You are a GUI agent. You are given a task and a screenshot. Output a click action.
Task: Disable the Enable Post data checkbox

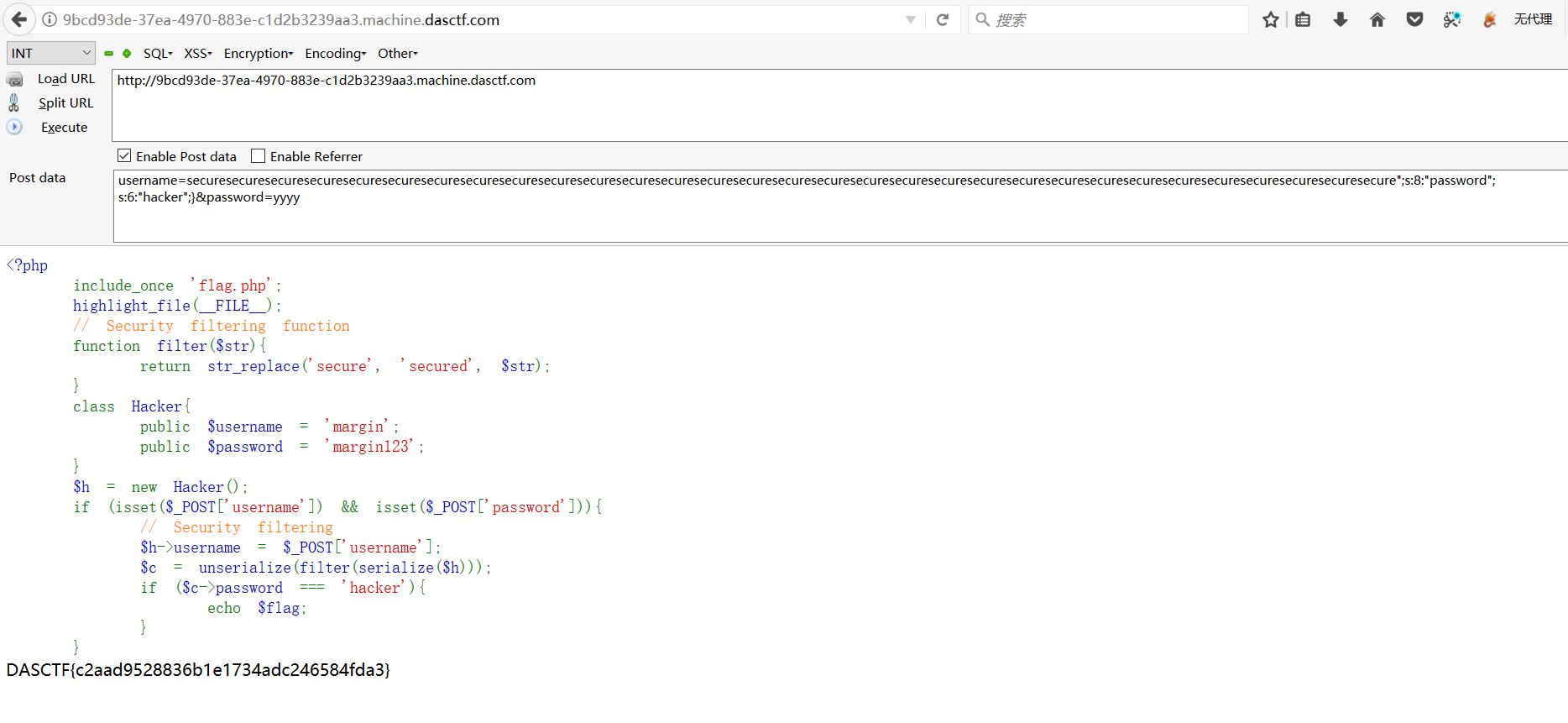click(x=124, y=156)
